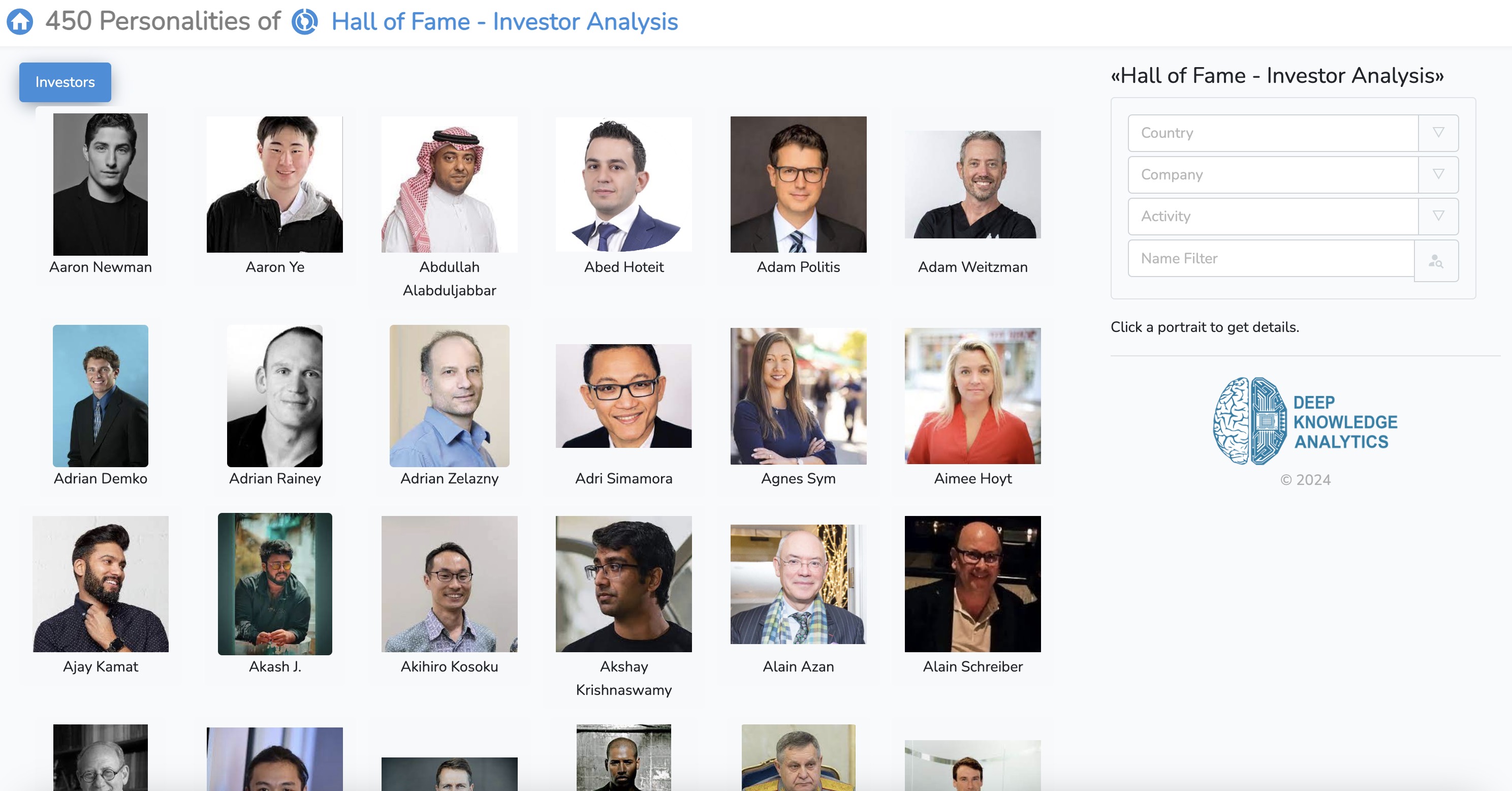The height and width of the screenshot is (791, 1512).
Task: Select the Investors tab
Action: click(65, 82)
